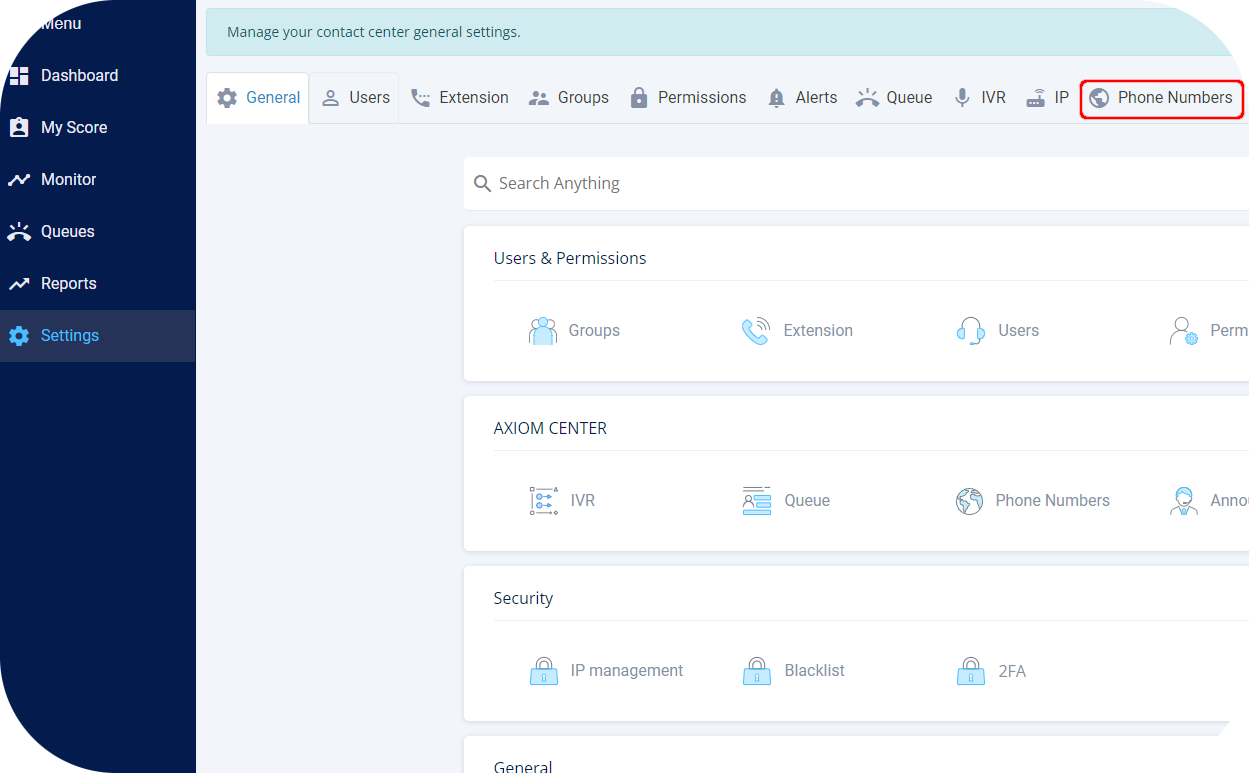The image size is (1249, 773).
Task: Switch to the IP tab
Action: click(x=1047, y=98)
